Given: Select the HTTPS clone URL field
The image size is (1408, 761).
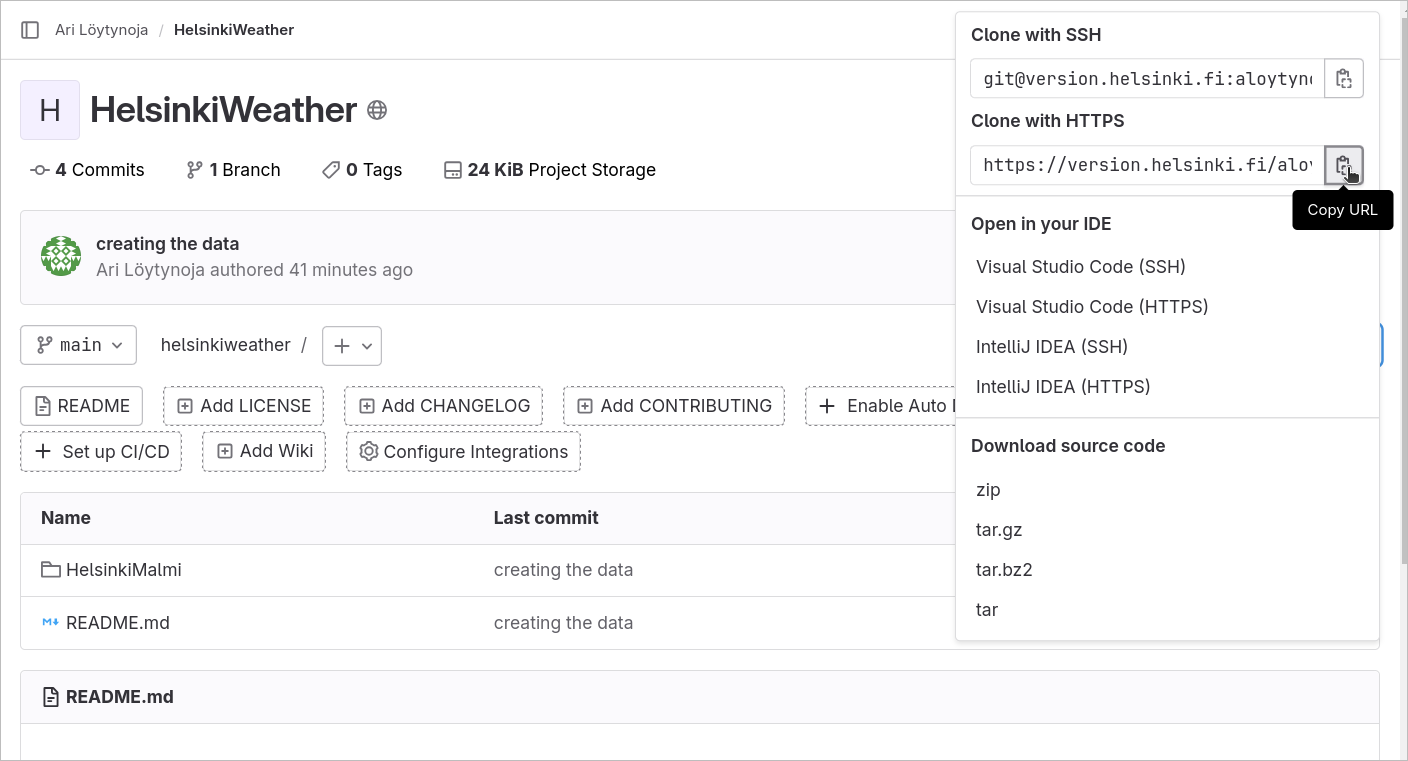Looking at the screenshot, I should 1147,165.
